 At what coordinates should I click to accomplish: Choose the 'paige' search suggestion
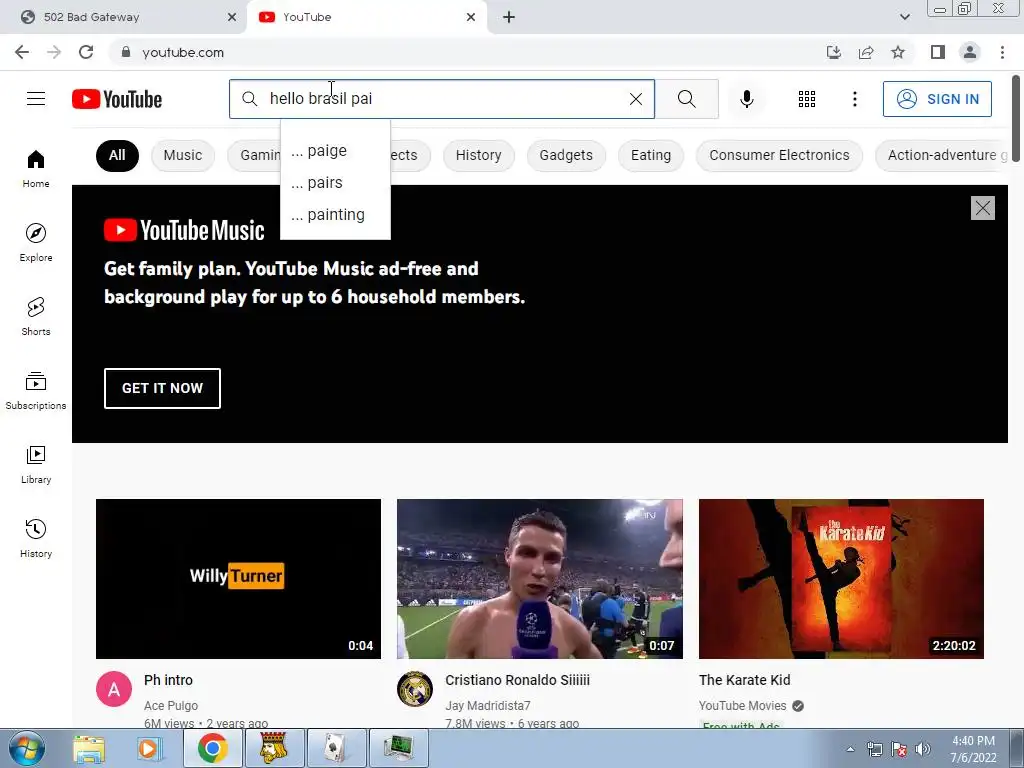[335, 151]
